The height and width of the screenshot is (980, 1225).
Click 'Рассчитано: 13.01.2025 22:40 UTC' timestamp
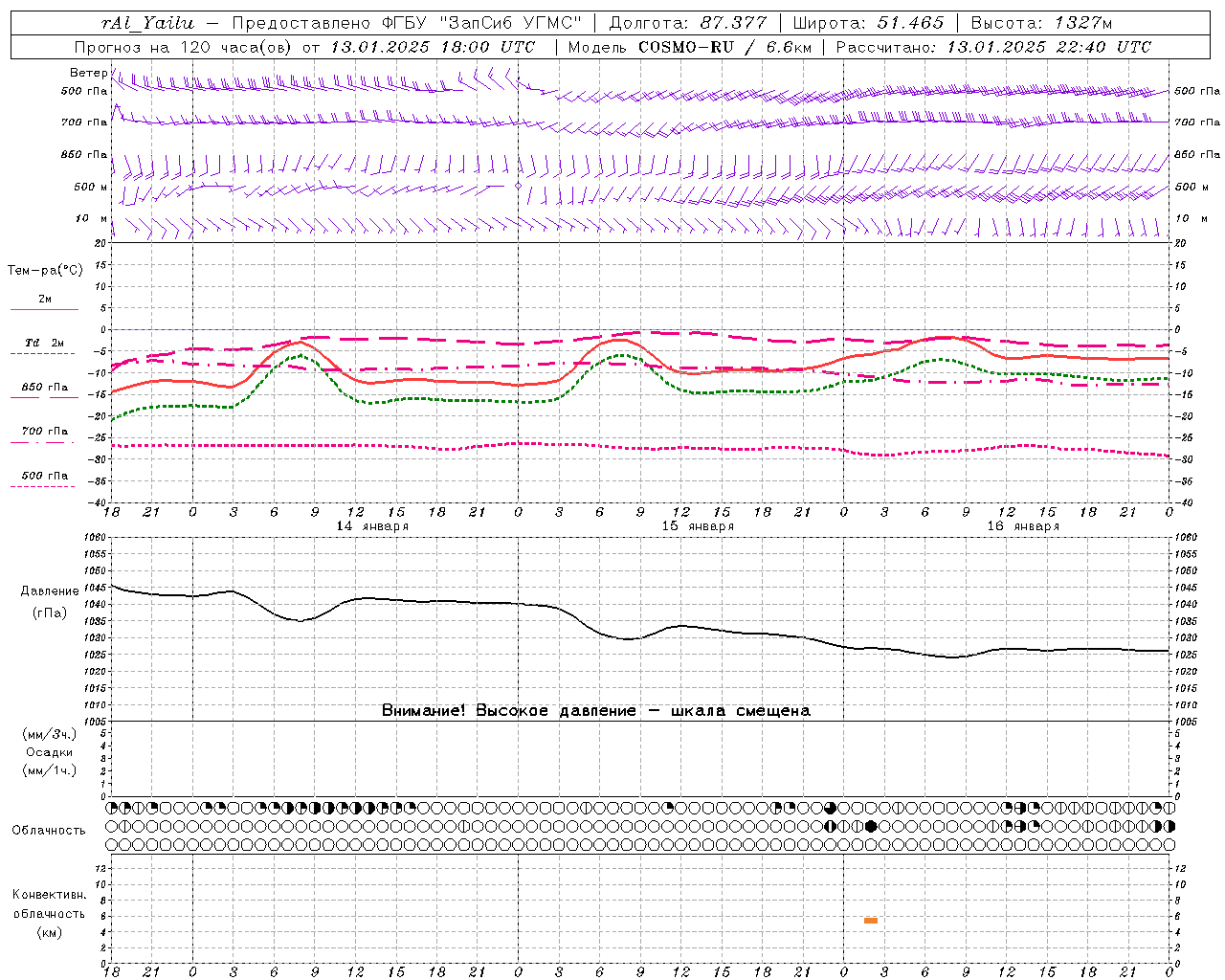click(x=993, y=47)
